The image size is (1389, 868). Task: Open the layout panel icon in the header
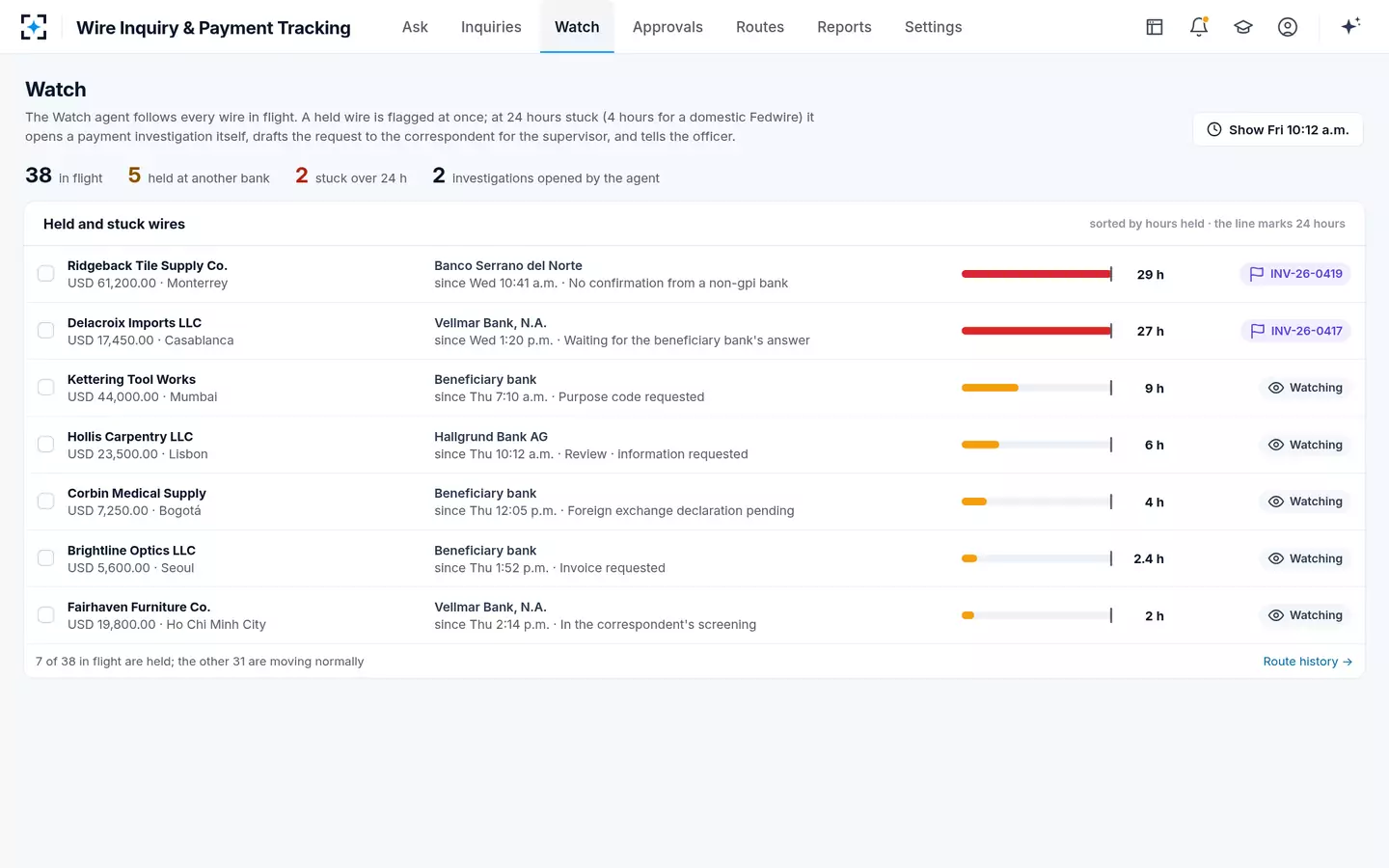[x=1155, y=27]
